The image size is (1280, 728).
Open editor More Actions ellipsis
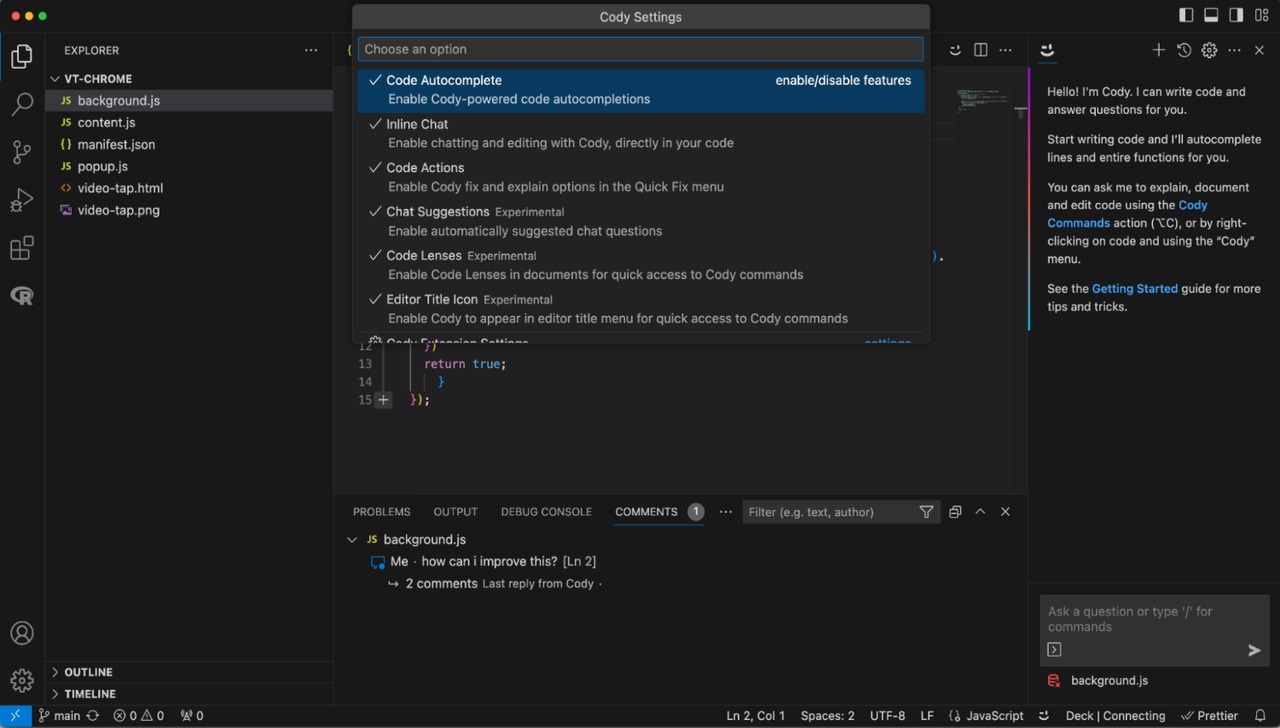(x=1006, y=50)
